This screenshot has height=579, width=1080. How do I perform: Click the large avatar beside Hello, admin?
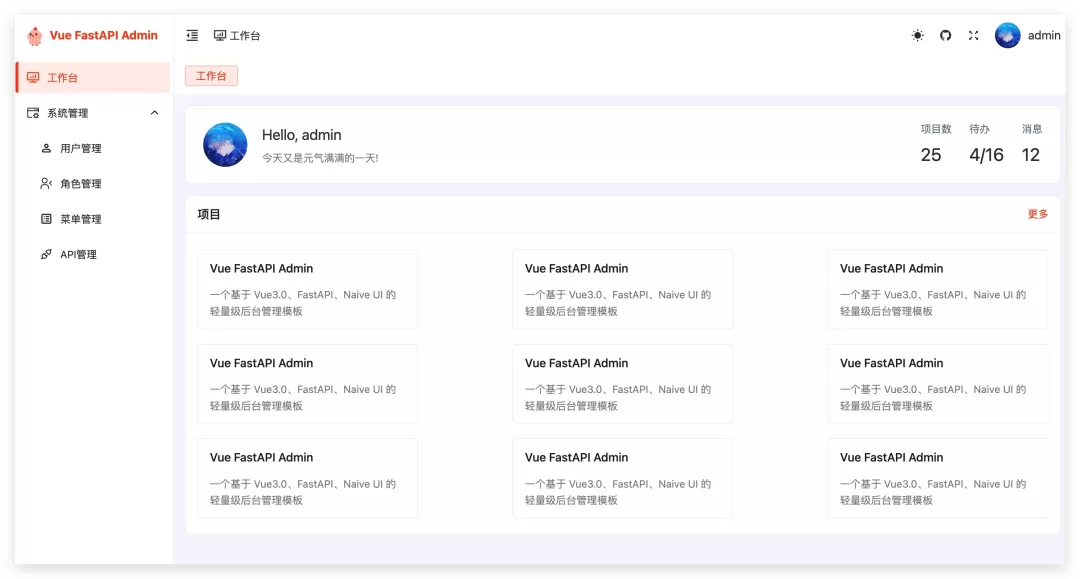click(225, 145)
